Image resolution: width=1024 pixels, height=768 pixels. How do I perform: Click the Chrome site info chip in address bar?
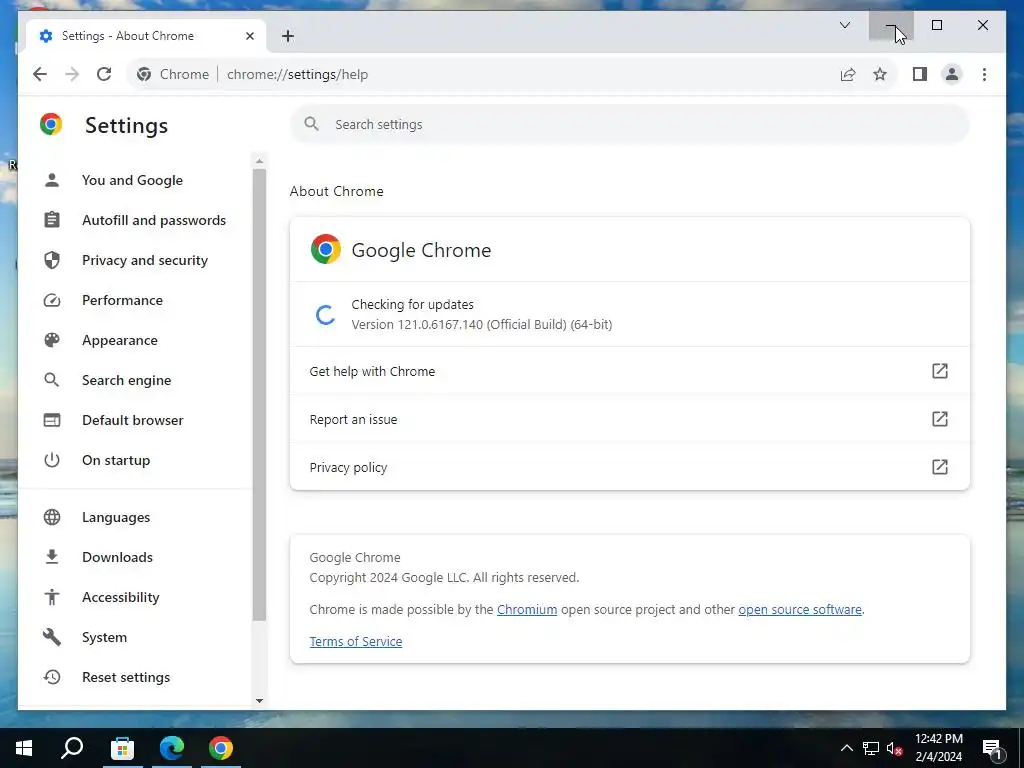click(172, 74)
